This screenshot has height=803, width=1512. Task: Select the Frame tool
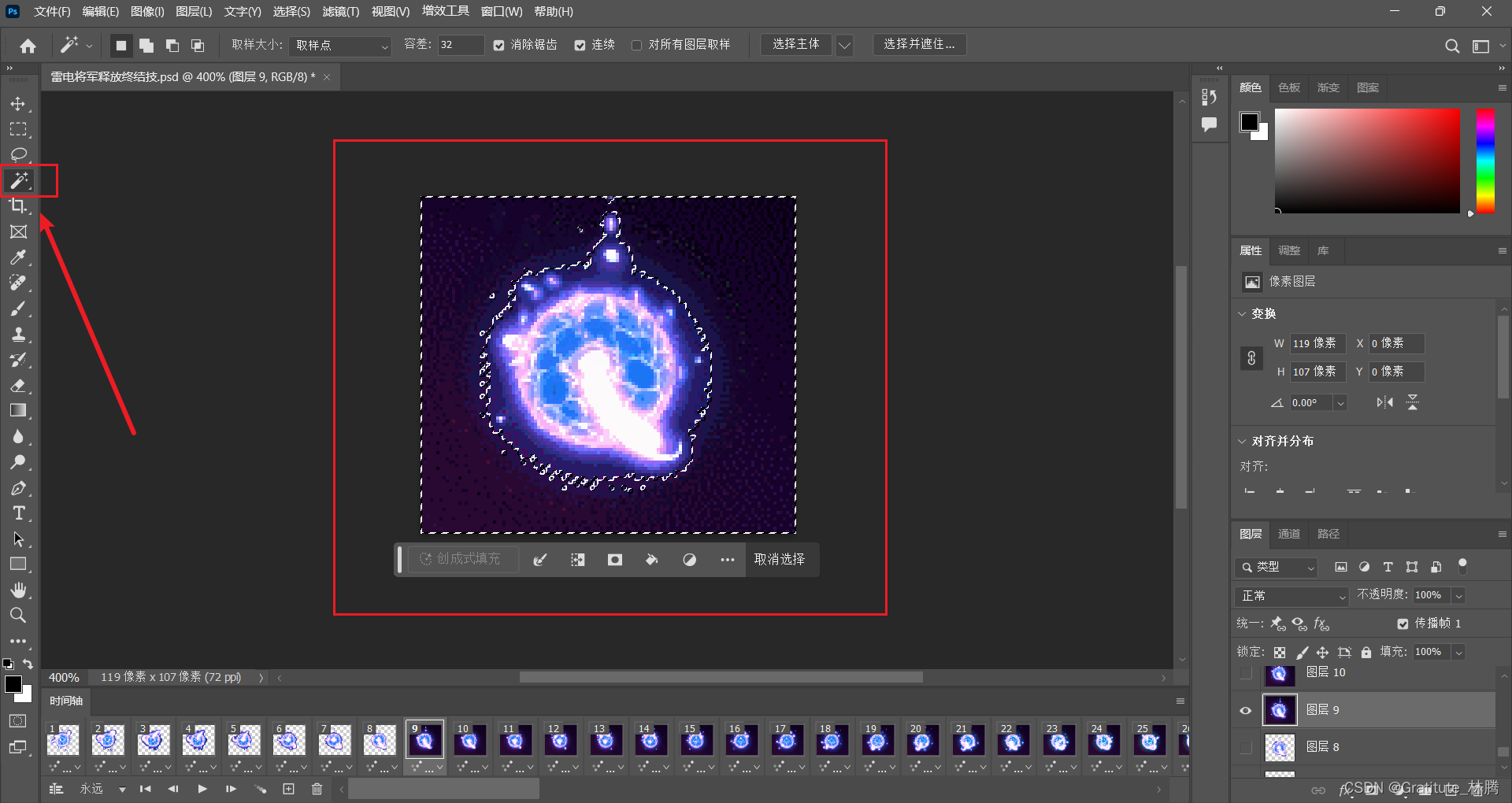(17, 231)
